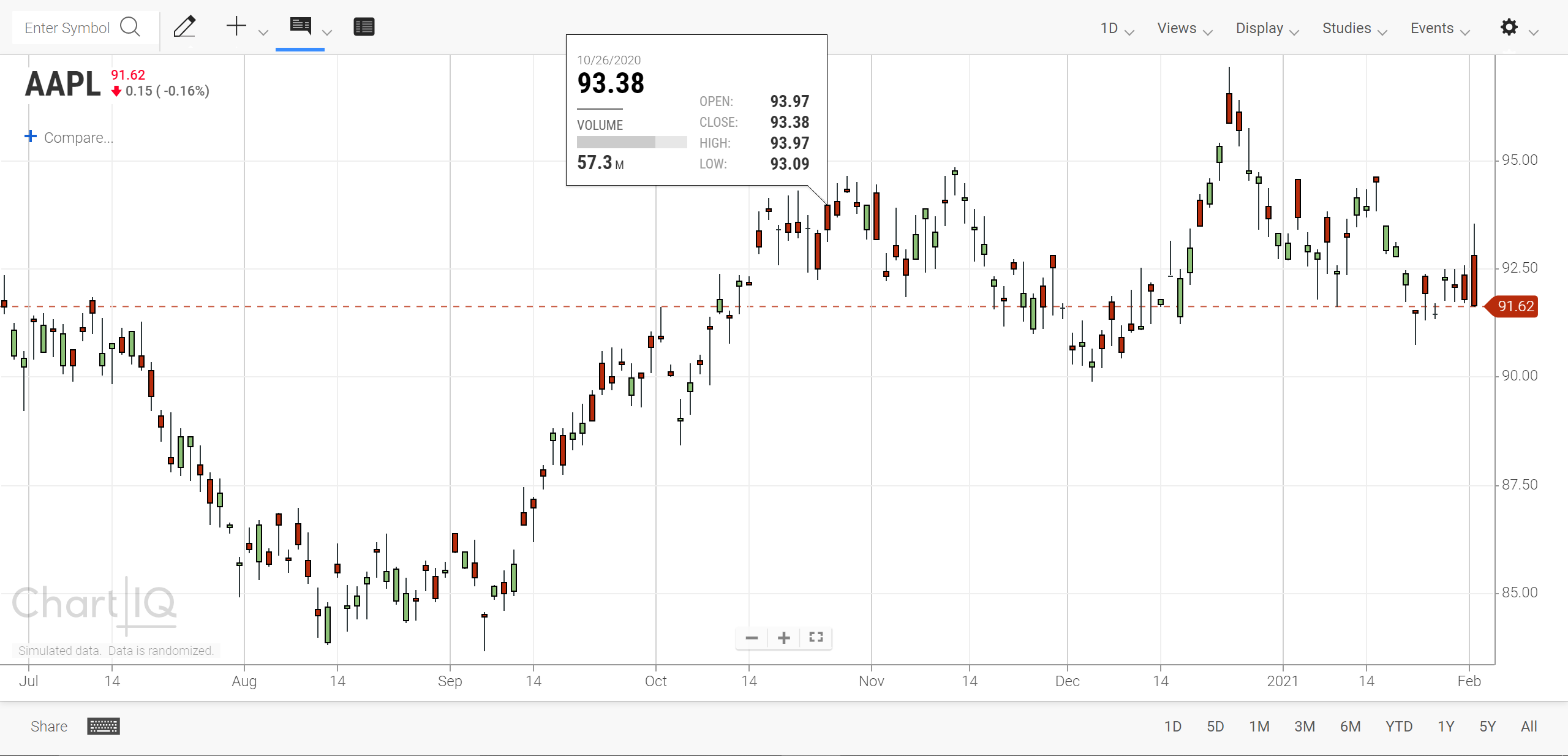Image resolution: width=1568 pixels, height=756 pixels.
Task: Click the Compare... series field
Action: (x=78, y=137)
